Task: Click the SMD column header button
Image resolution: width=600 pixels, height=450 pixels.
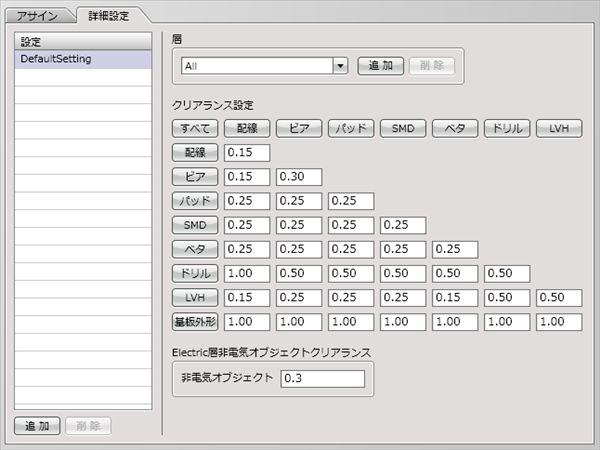Action: [x=403, y=128]
